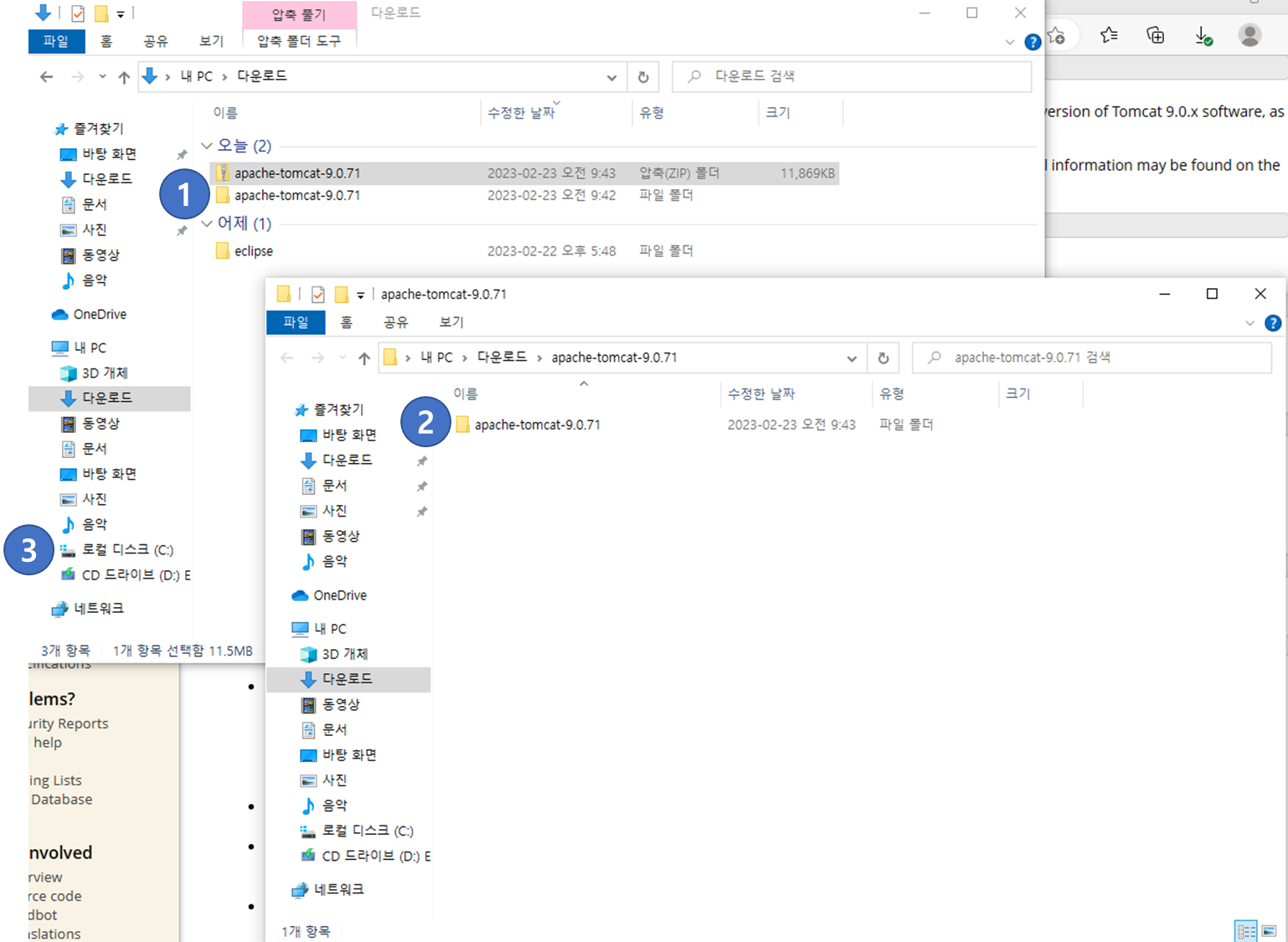Click up-one-level arrow in back Downloads window
Screen dimensions: 1288x942
click(x=124, y=77)
